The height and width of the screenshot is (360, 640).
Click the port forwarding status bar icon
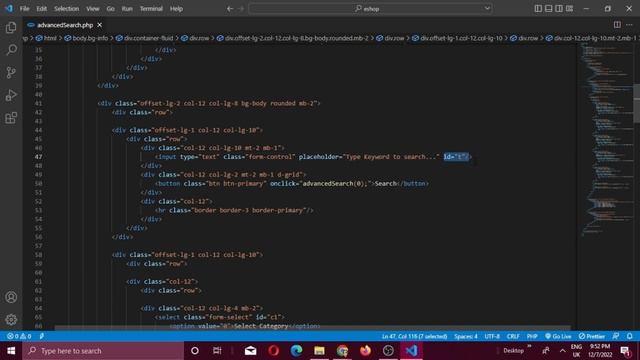pyautogui.click(x=42, y=336)
